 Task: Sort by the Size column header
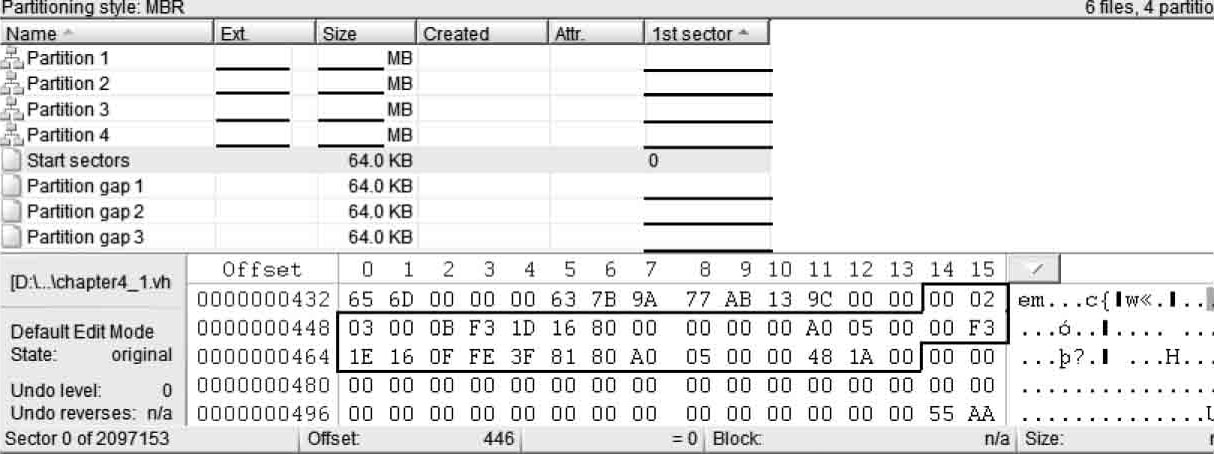coord(365,33)
